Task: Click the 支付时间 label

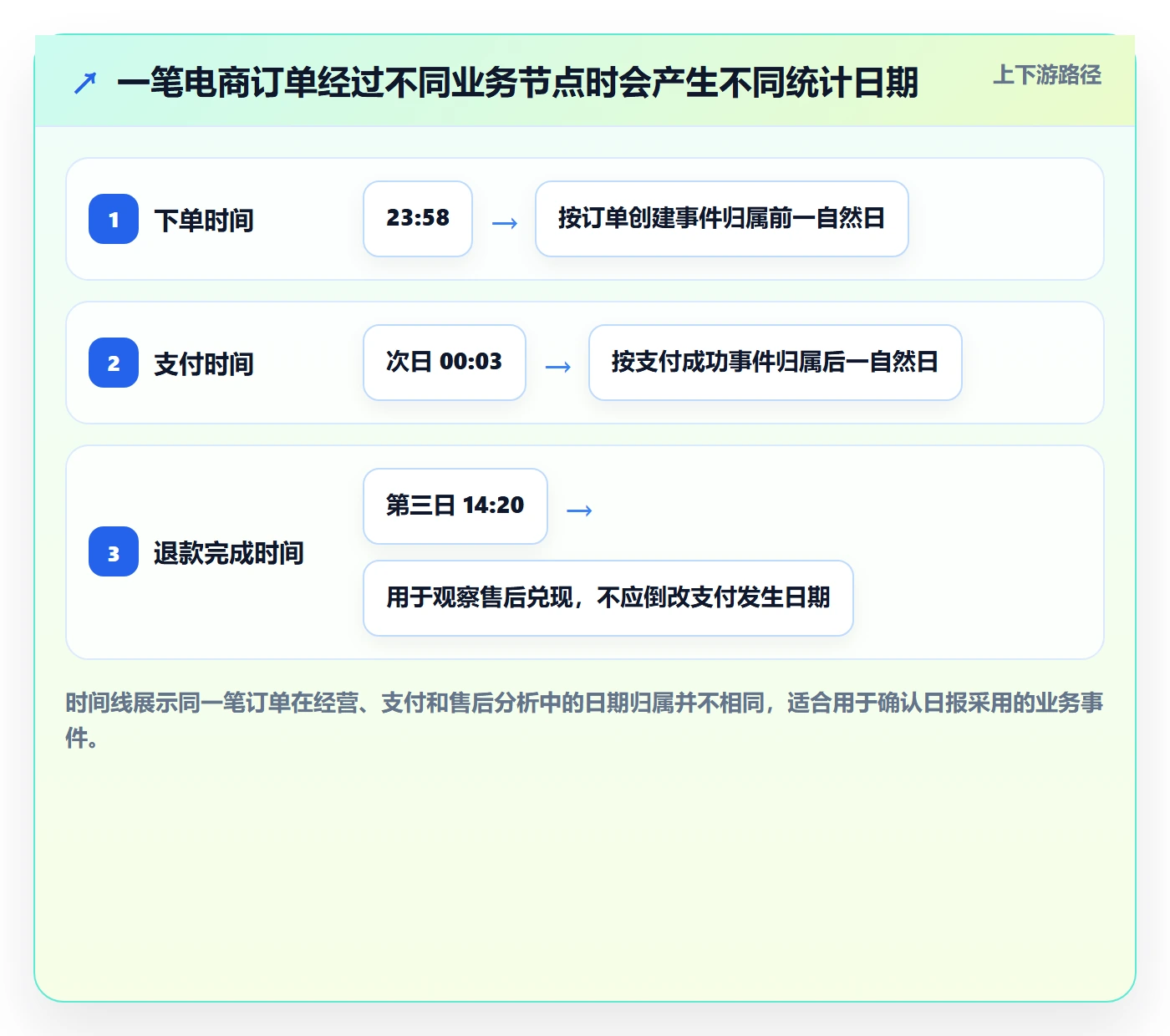Action: (204, 363)
